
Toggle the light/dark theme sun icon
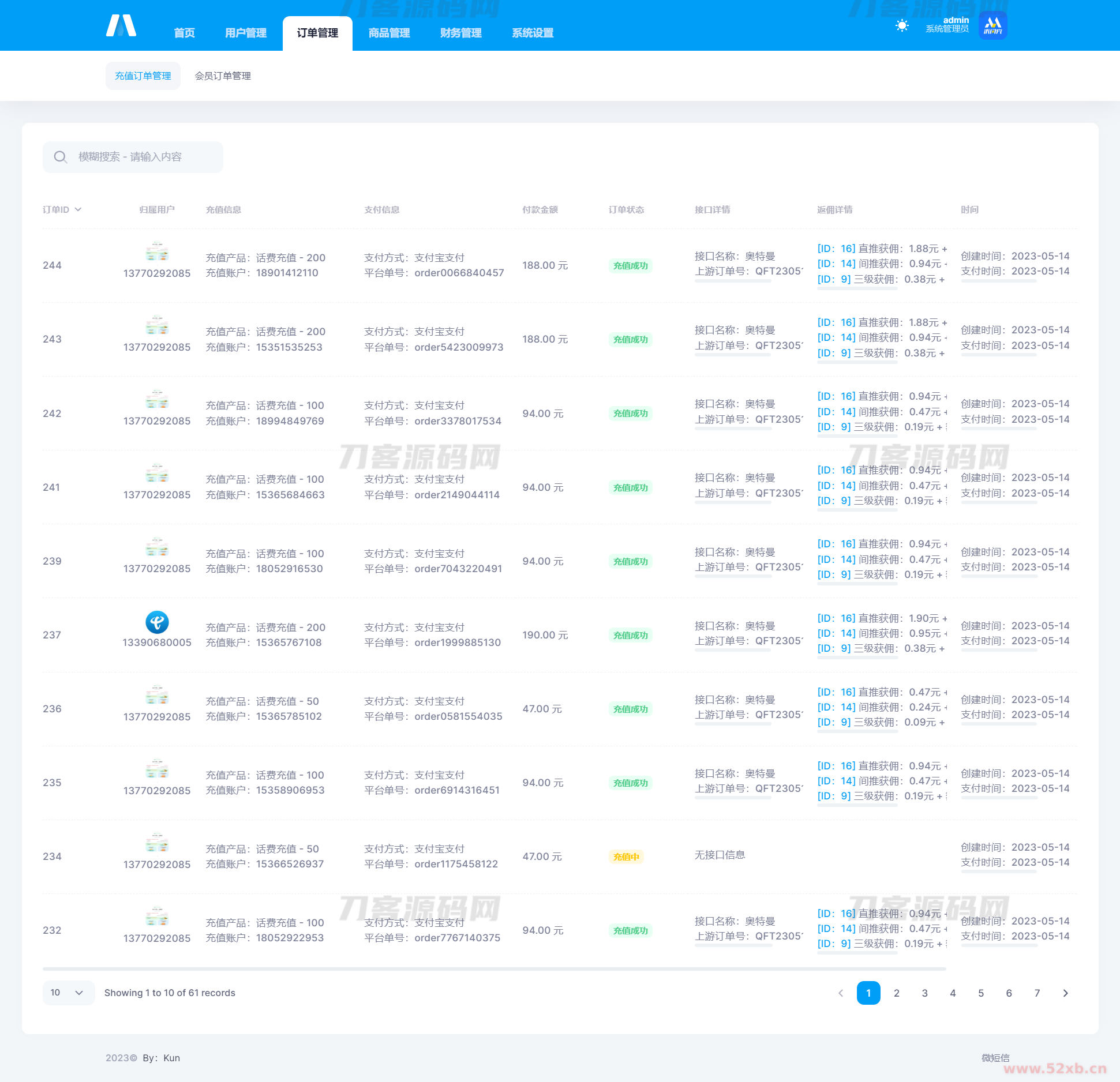tap(902, 26)
